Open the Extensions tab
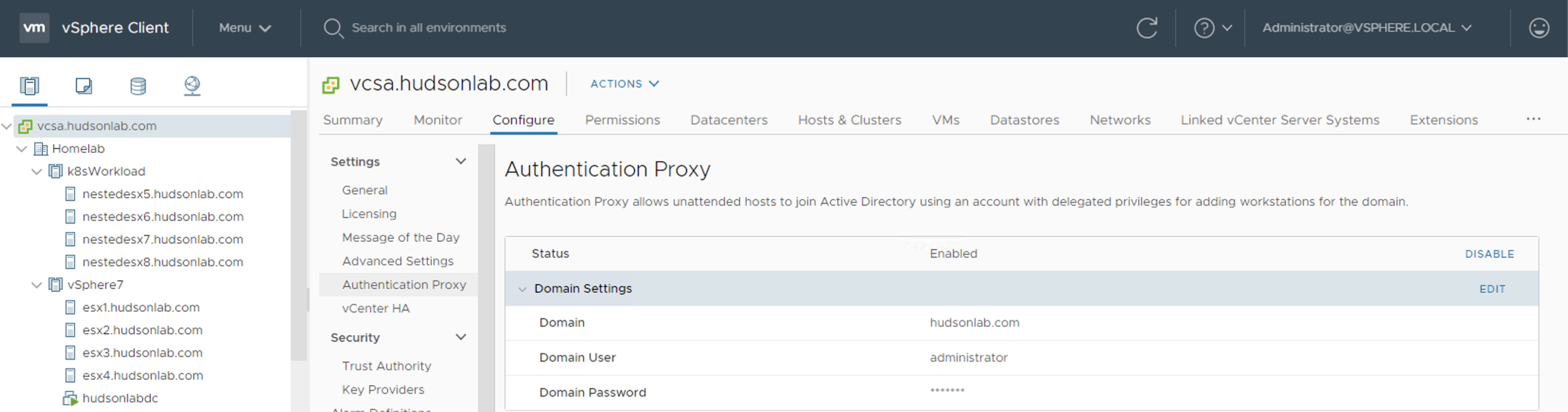This screenshot has height=412, width=1568. (x=1443, y=120)
